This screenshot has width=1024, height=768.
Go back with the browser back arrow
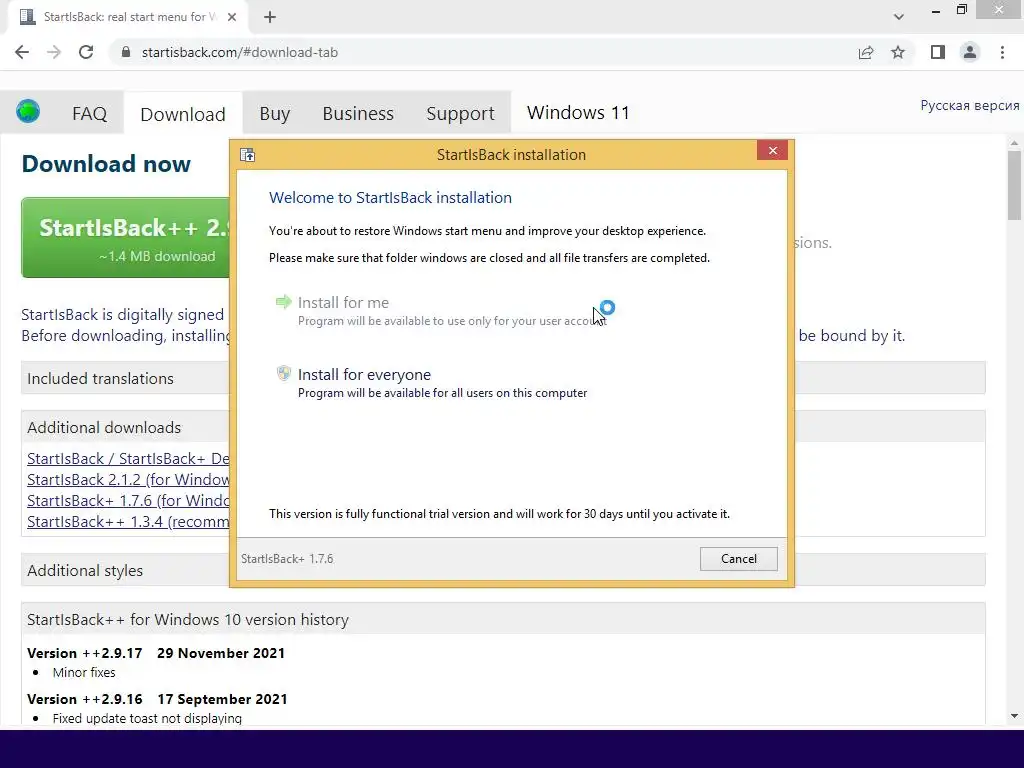pos(22,52)
